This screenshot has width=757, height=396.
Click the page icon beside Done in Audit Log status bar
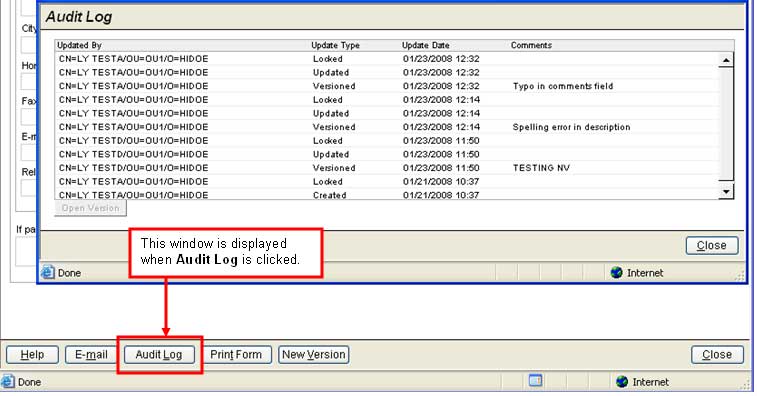(48, 272)
